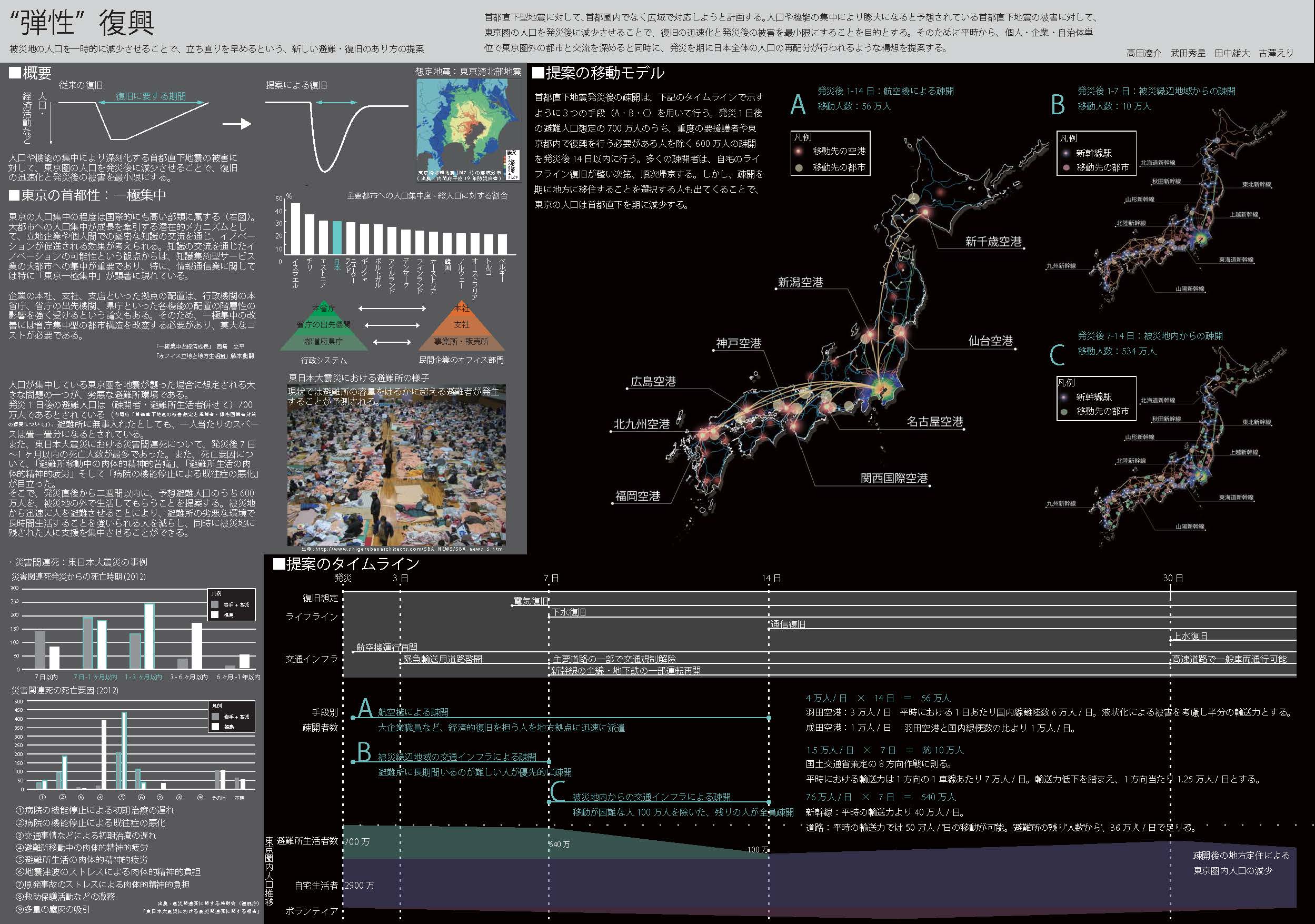This screenshot has width=1315, height=924.
Task: Click the teal letter B in the timeline
Action: pos(364,752)
